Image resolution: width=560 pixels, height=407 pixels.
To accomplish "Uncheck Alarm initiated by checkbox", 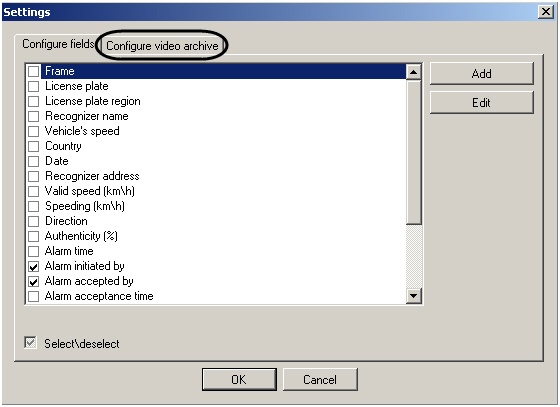I will [34, 266].
